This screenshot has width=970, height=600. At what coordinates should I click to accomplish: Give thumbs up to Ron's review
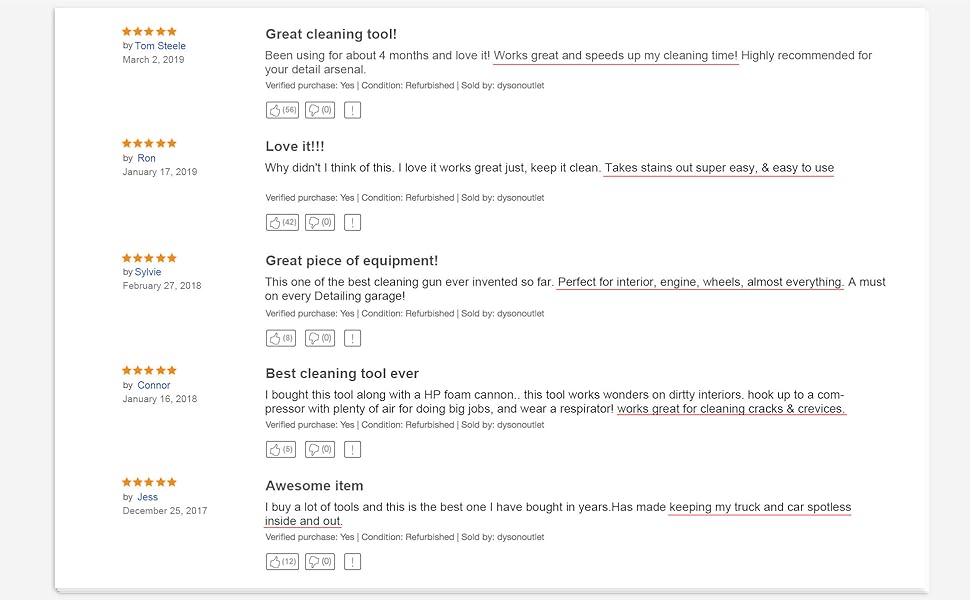click(x=281, y=222)
